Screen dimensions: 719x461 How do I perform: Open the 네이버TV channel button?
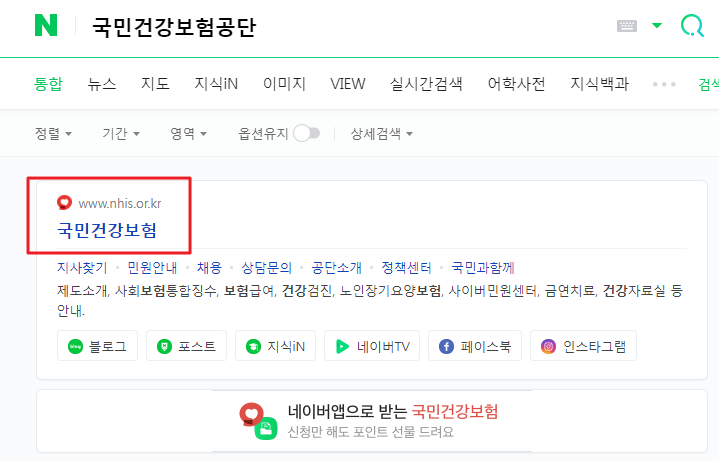coord(372,345)
